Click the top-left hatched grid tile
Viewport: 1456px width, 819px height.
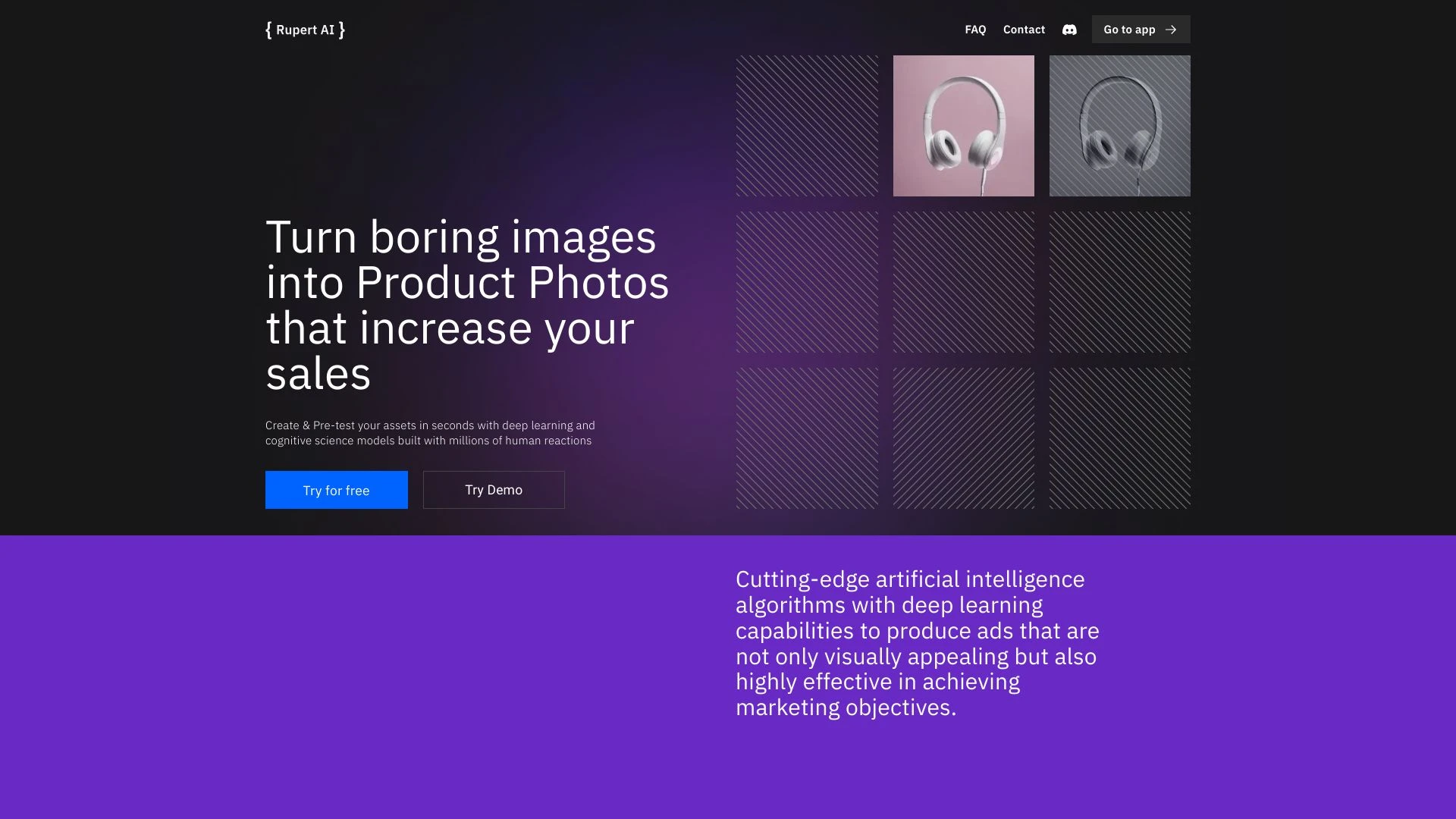807,126
